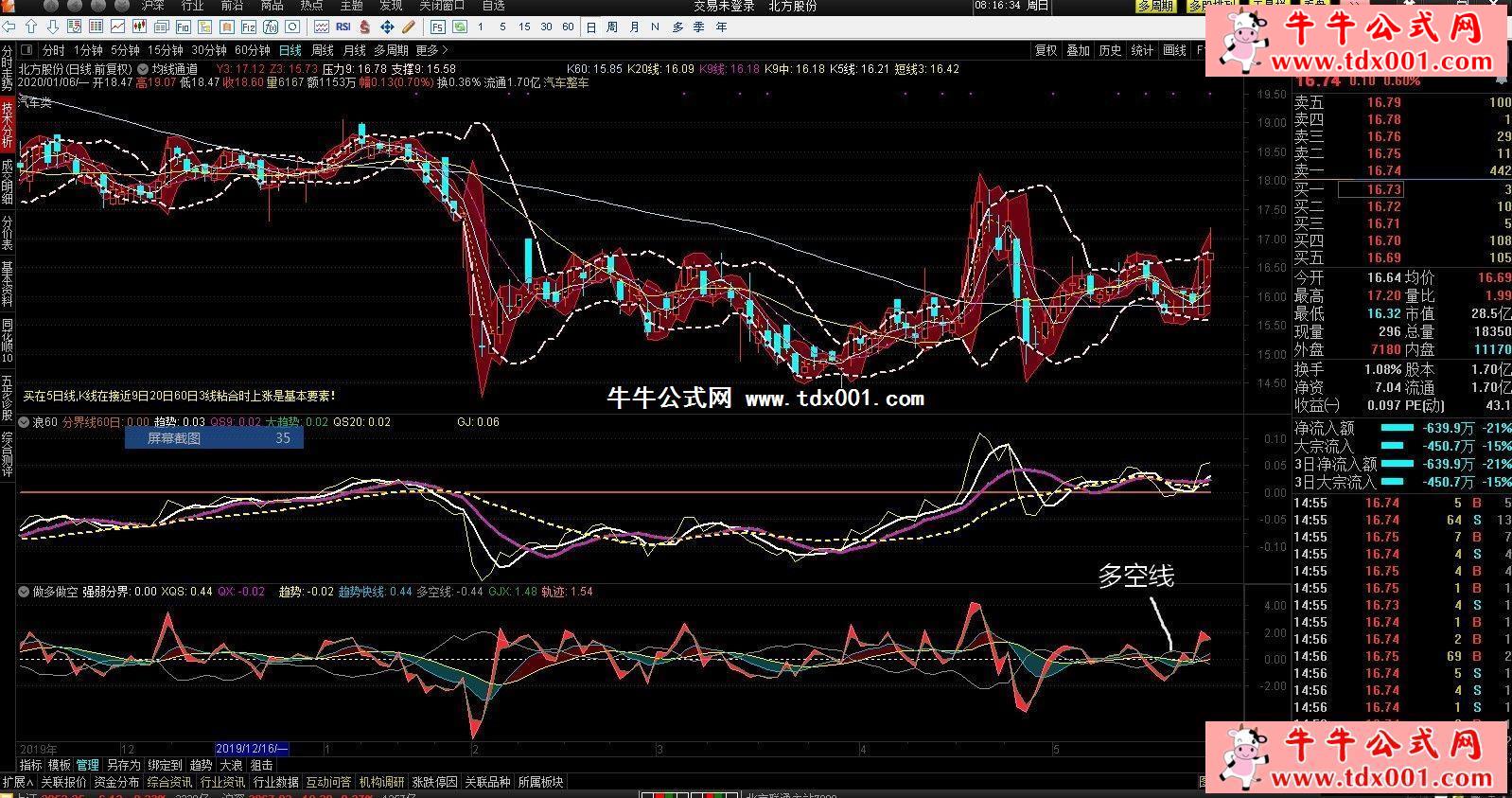Open the wave chart indicator icon
Viewport: 1512px width, 798px height.
point(322,27)
